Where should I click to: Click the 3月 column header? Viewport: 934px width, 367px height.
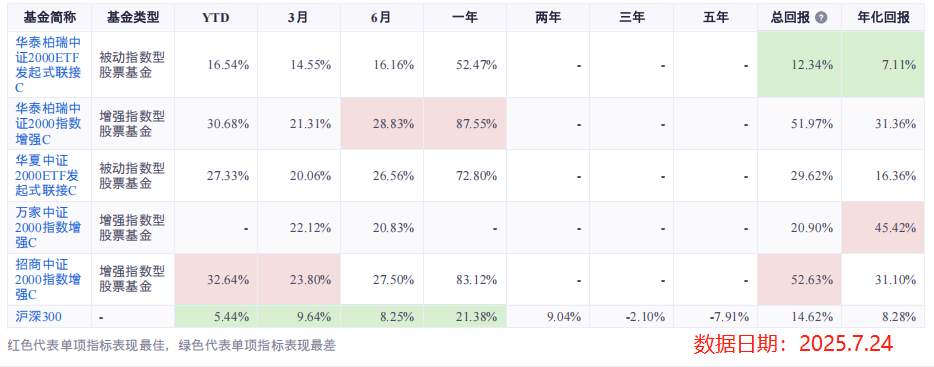click(299, 17)
